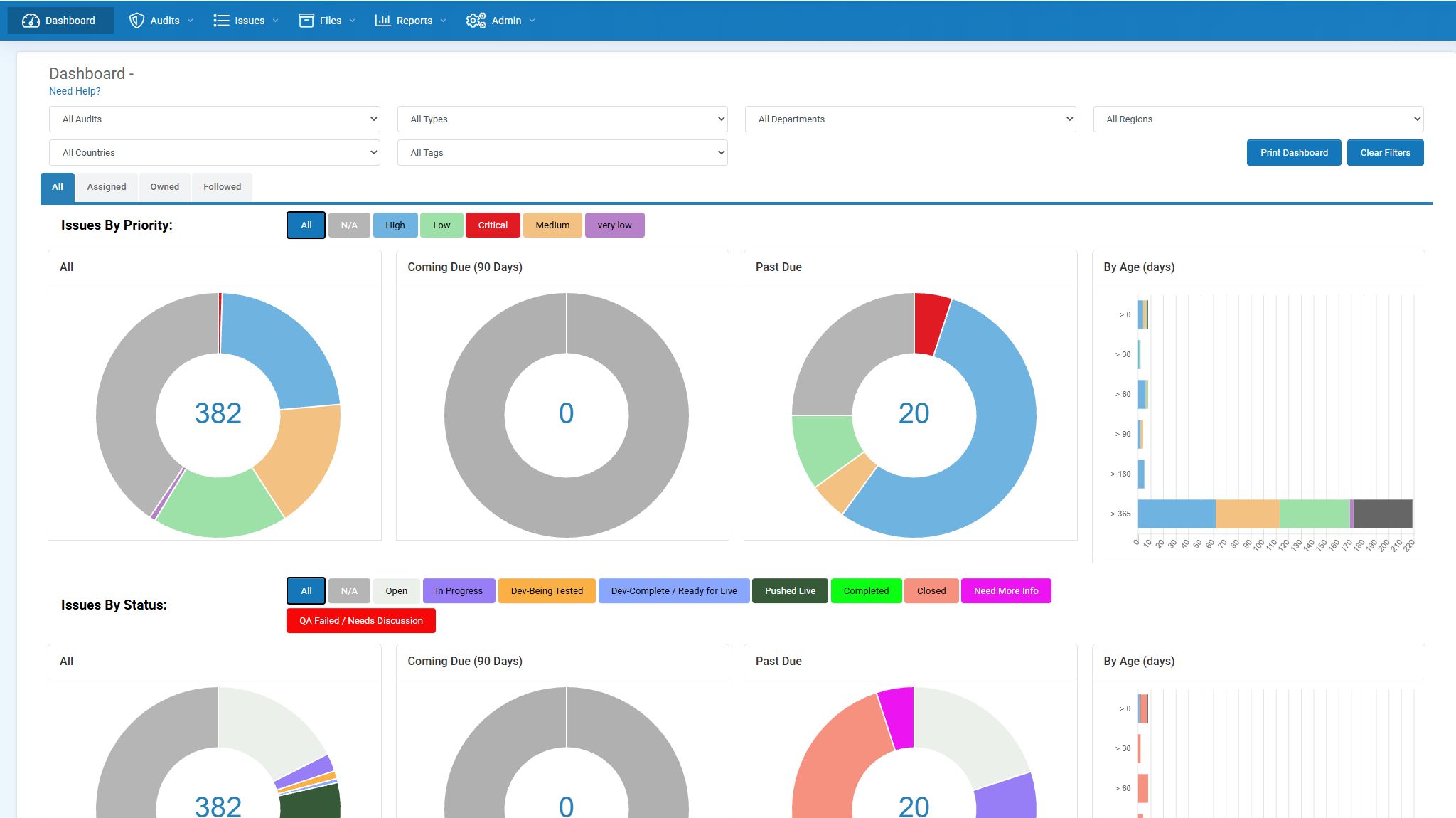Open the All Departments dropdown
Image resolution: width=1456 pixels, height=818 pixels.
pos(910,119)
